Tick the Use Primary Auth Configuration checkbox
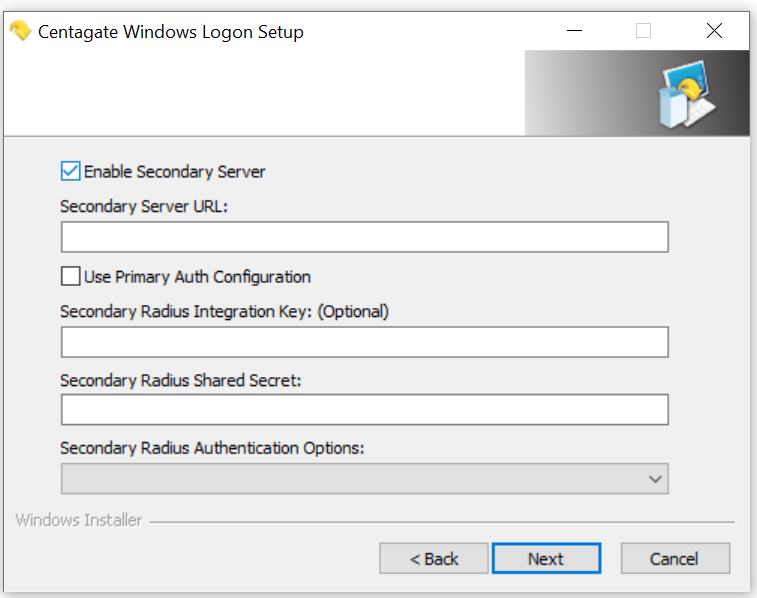757x598 pixels. [71, 276]
